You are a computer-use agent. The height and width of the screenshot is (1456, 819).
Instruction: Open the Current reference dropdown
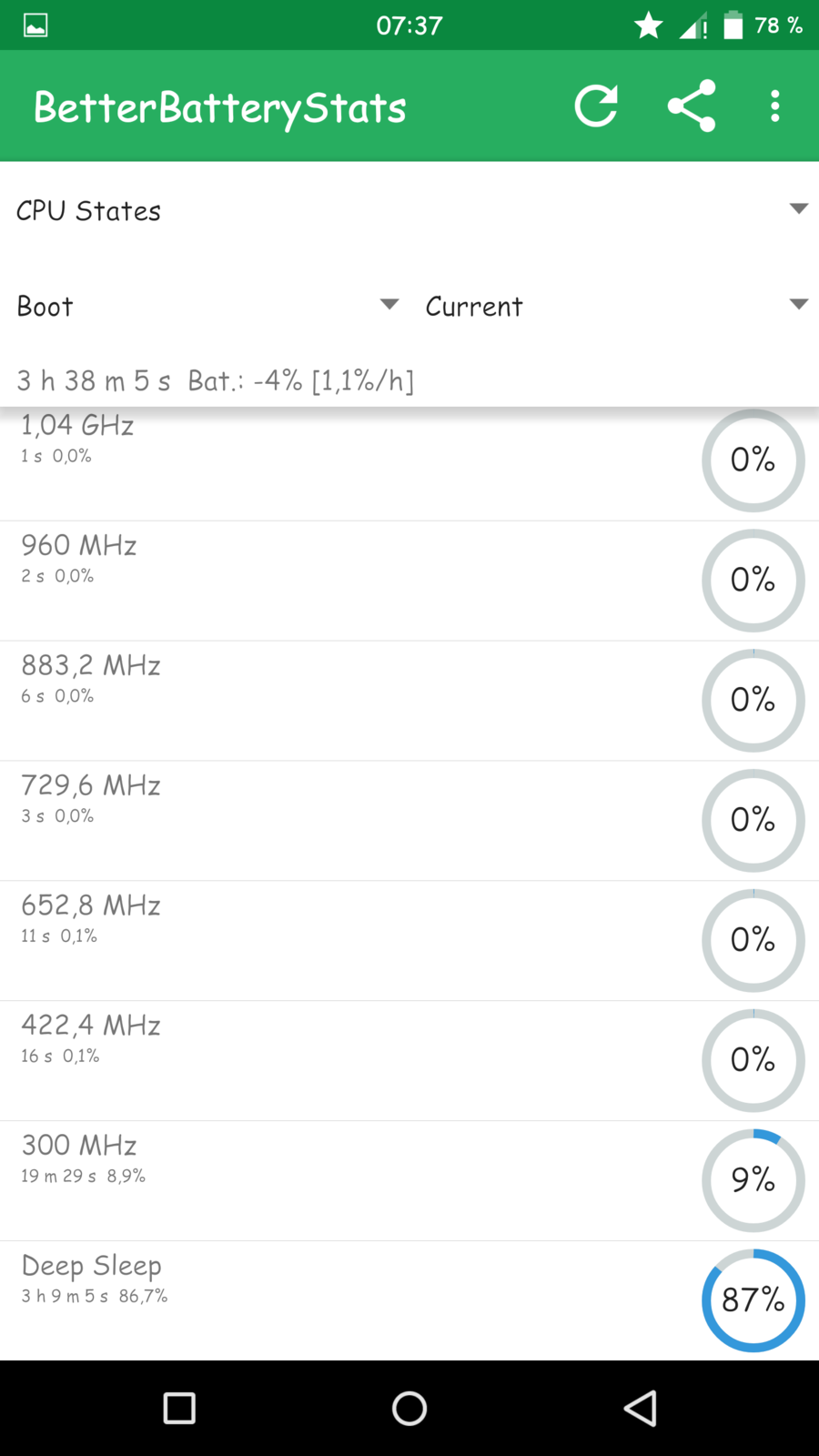615,306
